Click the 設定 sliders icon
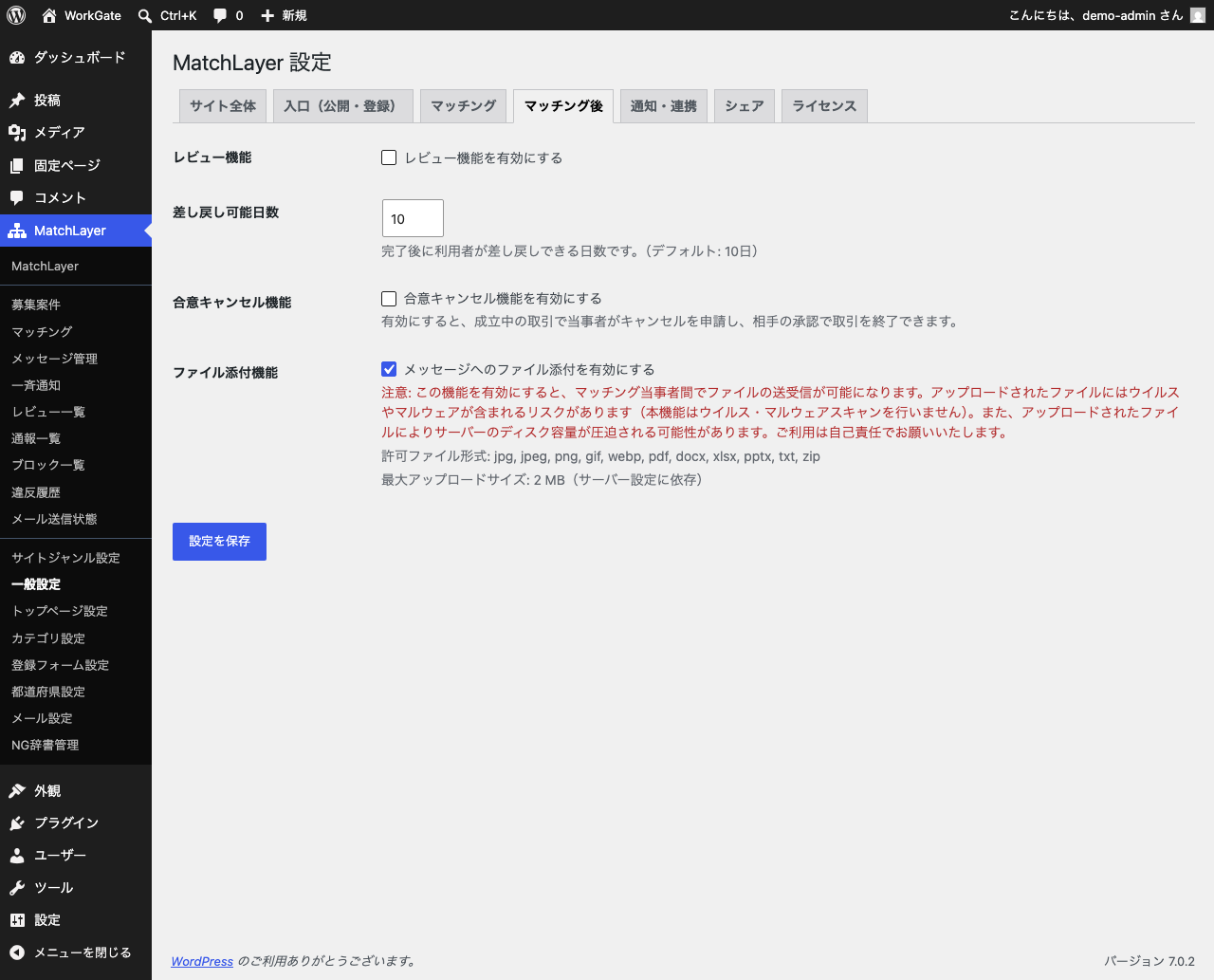 17,920
